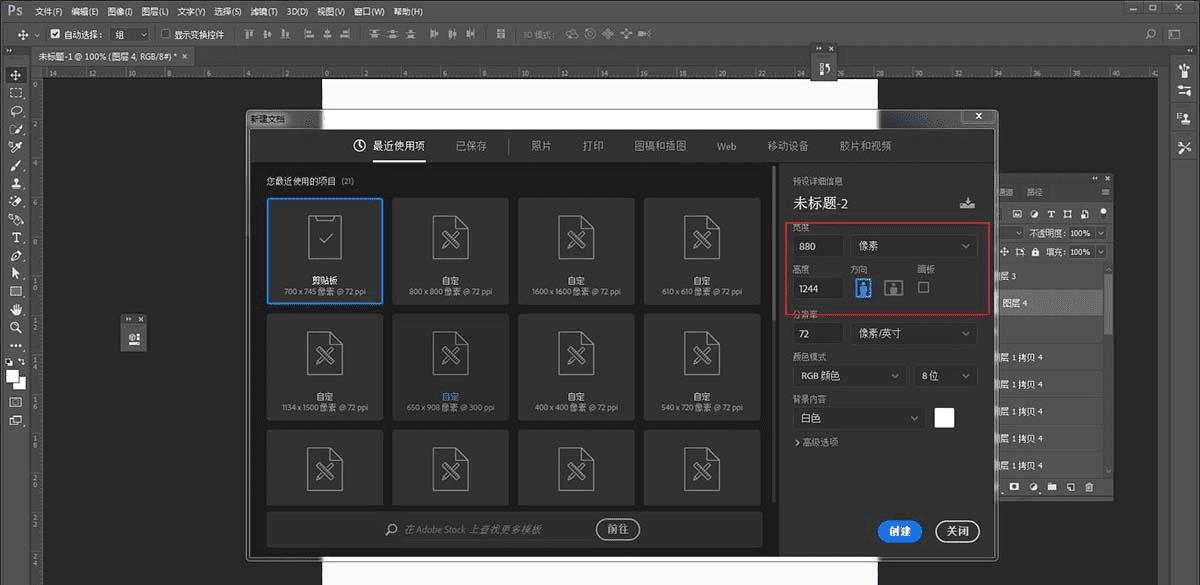This screenshot has width=1200, height=585.
Task: Lock all layer padlock icon
Action: [1035, 252]
